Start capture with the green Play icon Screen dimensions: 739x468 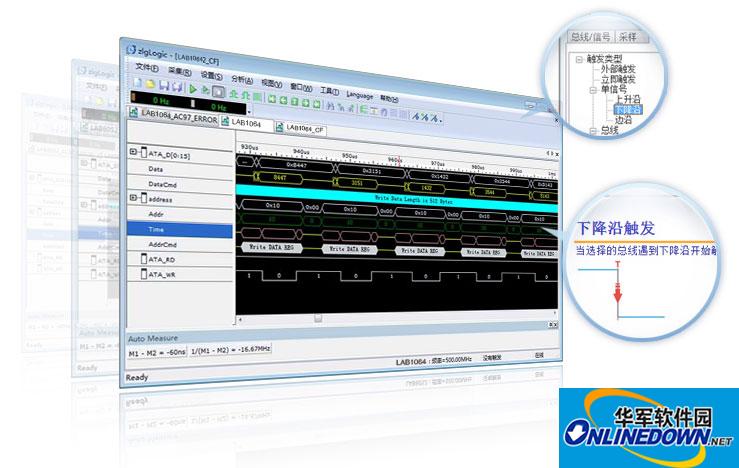coord(193,89)
